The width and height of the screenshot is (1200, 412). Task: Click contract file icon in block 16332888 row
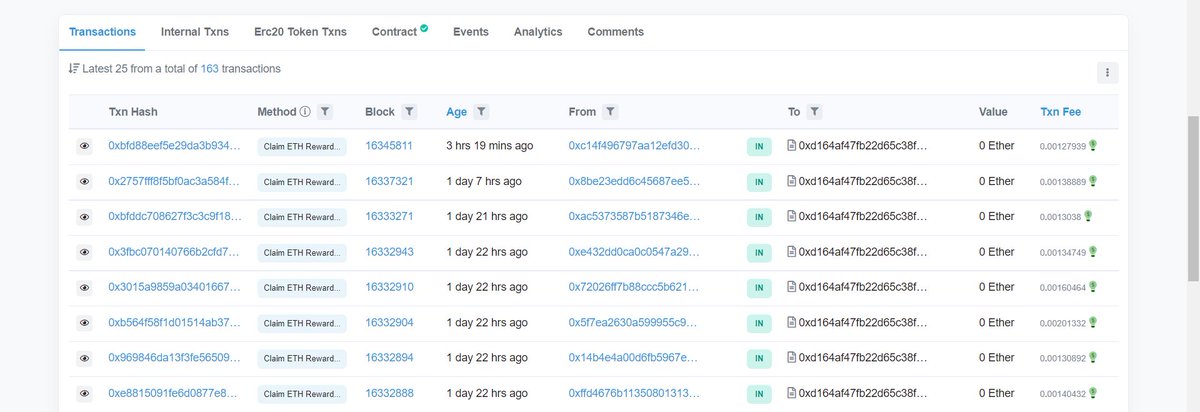click(792, 393)
